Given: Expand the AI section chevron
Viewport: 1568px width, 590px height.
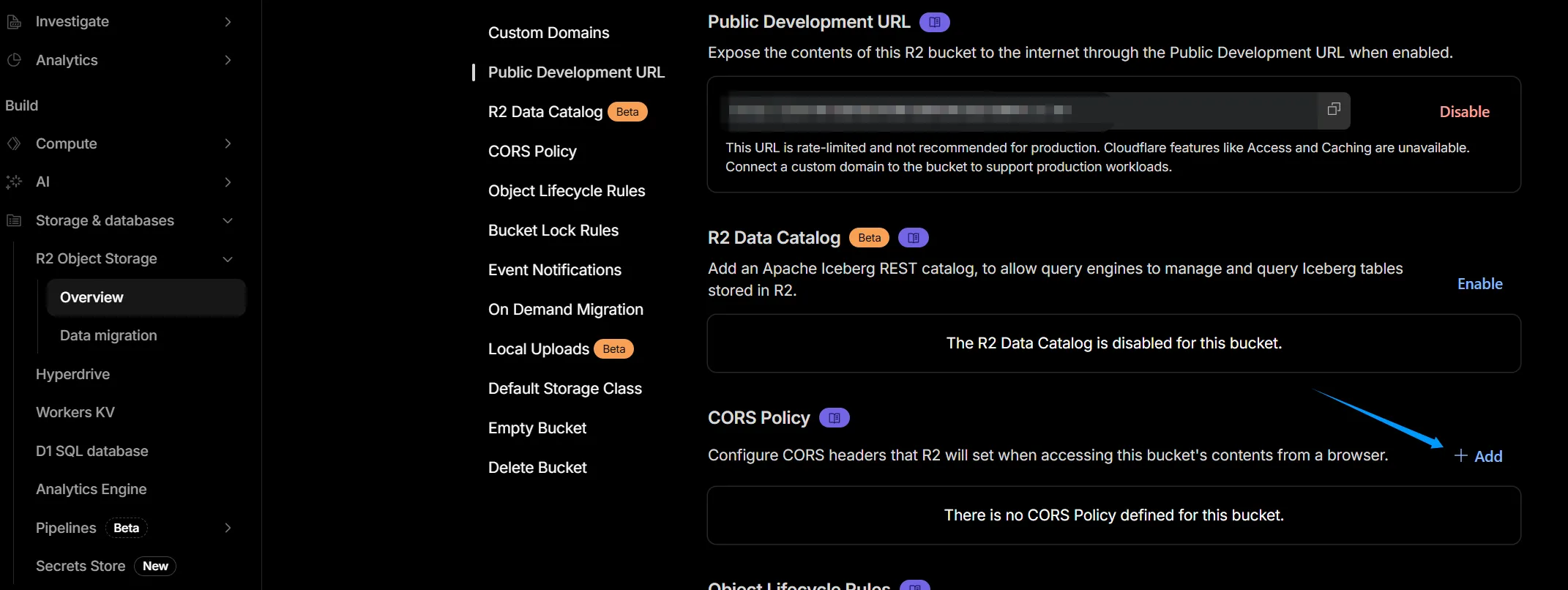Looking at the screenshot, I should tap(228, 182).
